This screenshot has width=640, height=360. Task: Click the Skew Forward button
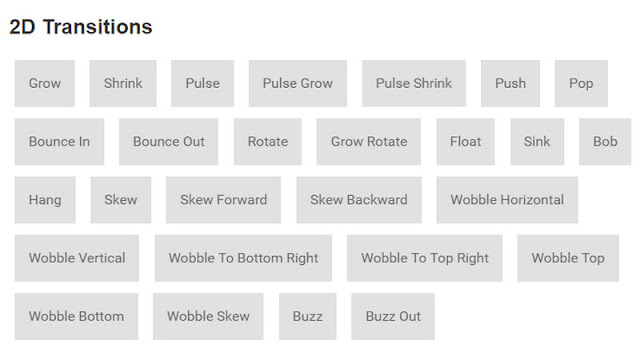coord(223,200)
